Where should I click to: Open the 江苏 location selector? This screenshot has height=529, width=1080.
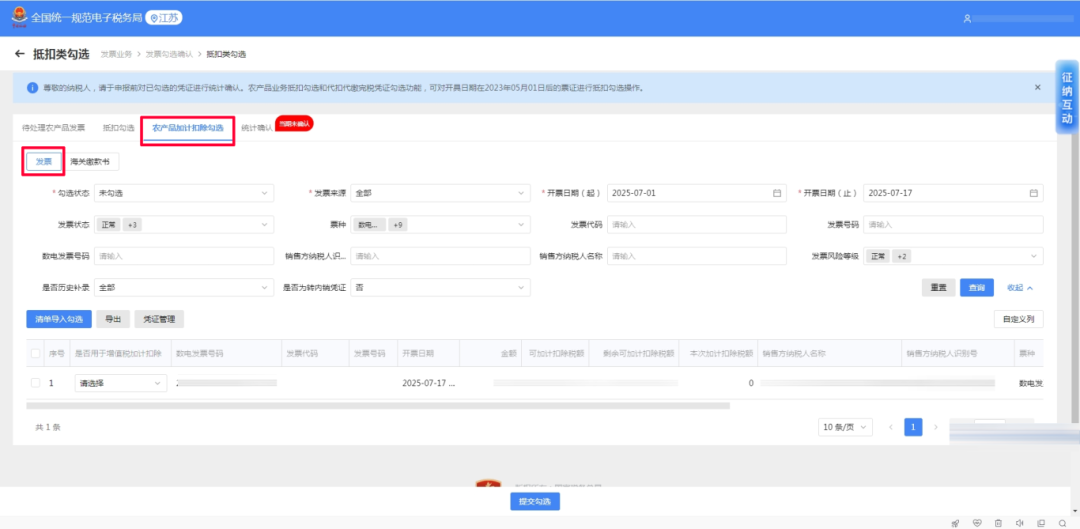pyautogui.click(x=164, y=18)
